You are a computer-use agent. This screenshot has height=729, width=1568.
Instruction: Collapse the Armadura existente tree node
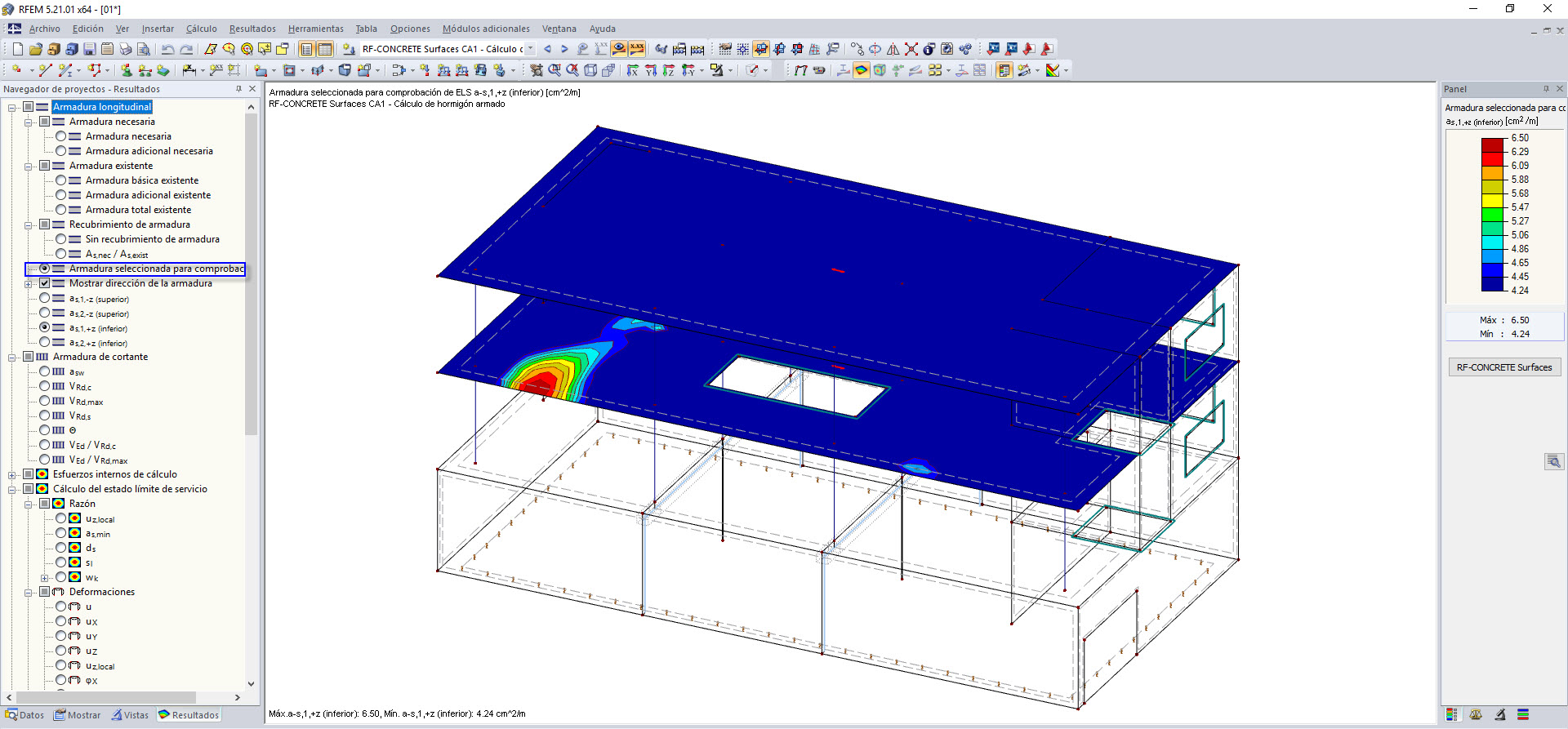(28, 166)
